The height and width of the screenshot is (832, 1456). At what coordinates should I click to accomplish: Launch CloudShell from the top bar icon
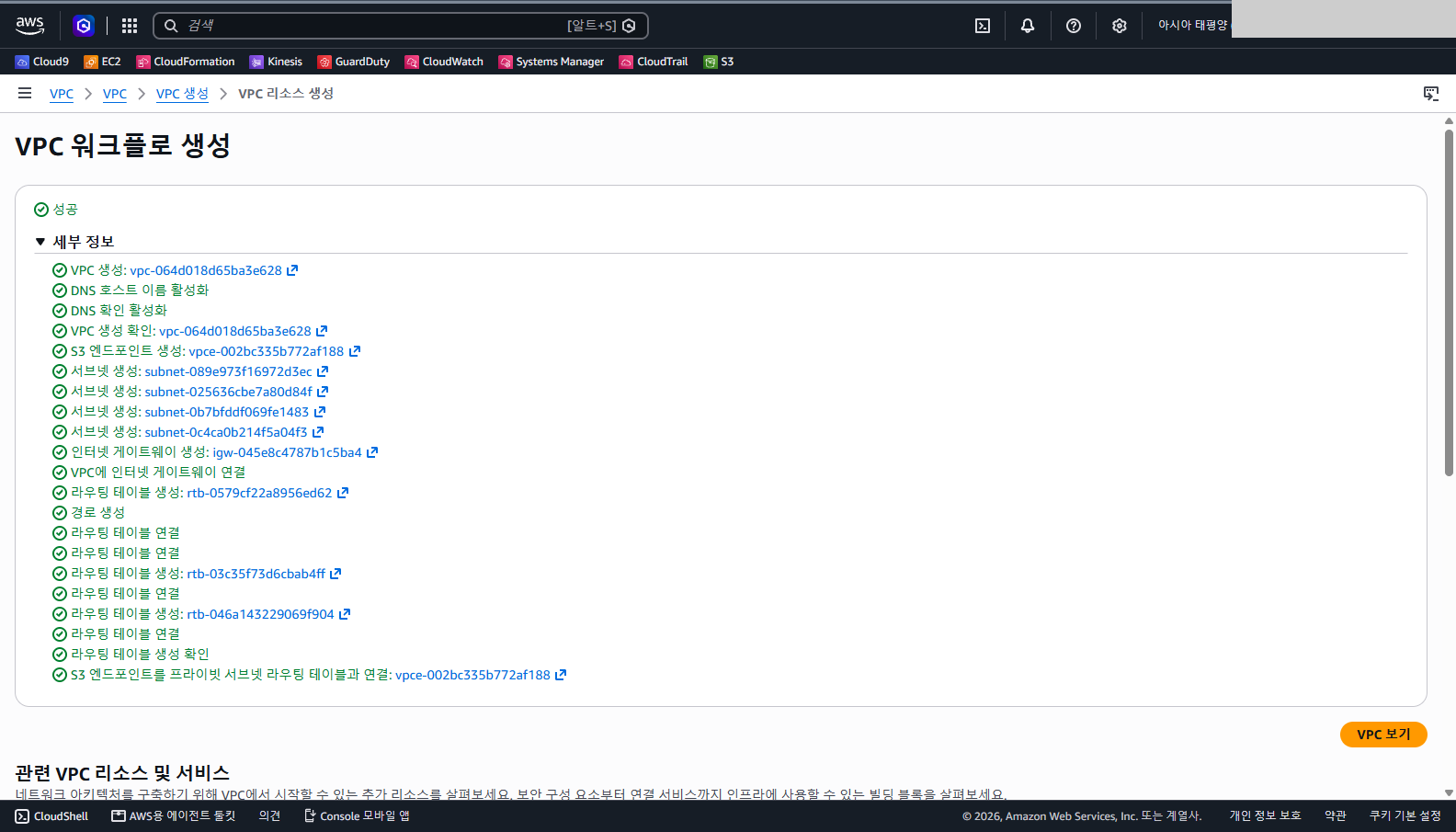point(983,26)
